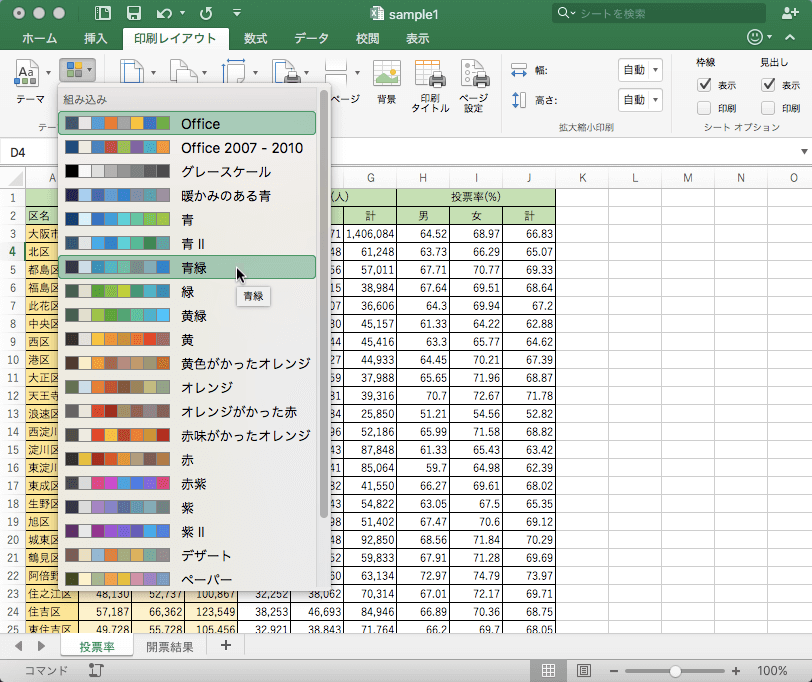
Task: Select row 10 header
Action: coord(13,359)
